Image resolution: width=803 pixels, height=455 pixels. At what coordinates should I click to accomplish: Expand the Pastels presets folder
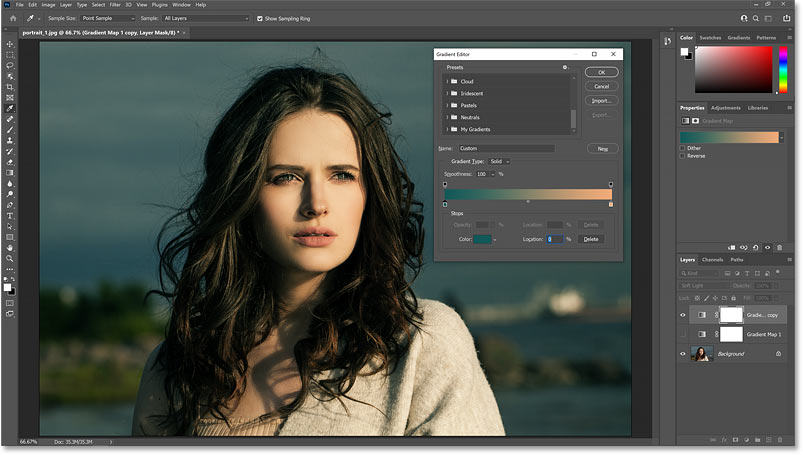(x=447, y=106)
